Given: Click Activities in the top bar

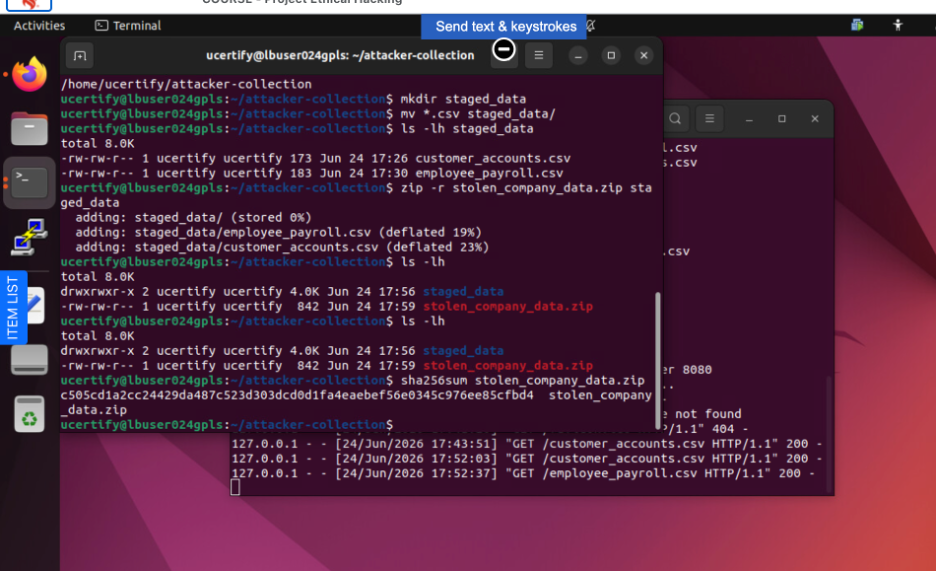Looking at the screenshot, I should pyautogui.click(x=39, y=26).
